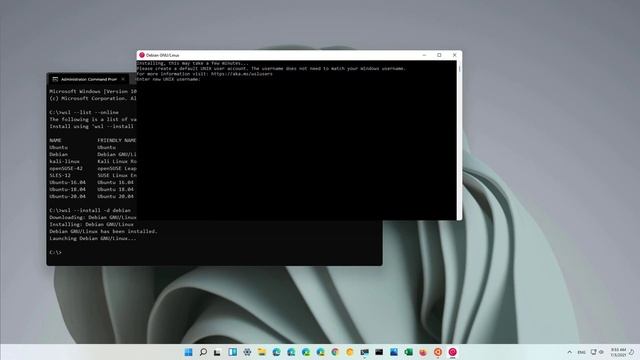Minimize the Debian GNU/Linux window
The image size is (640, 360).
(x=424, y=55)
